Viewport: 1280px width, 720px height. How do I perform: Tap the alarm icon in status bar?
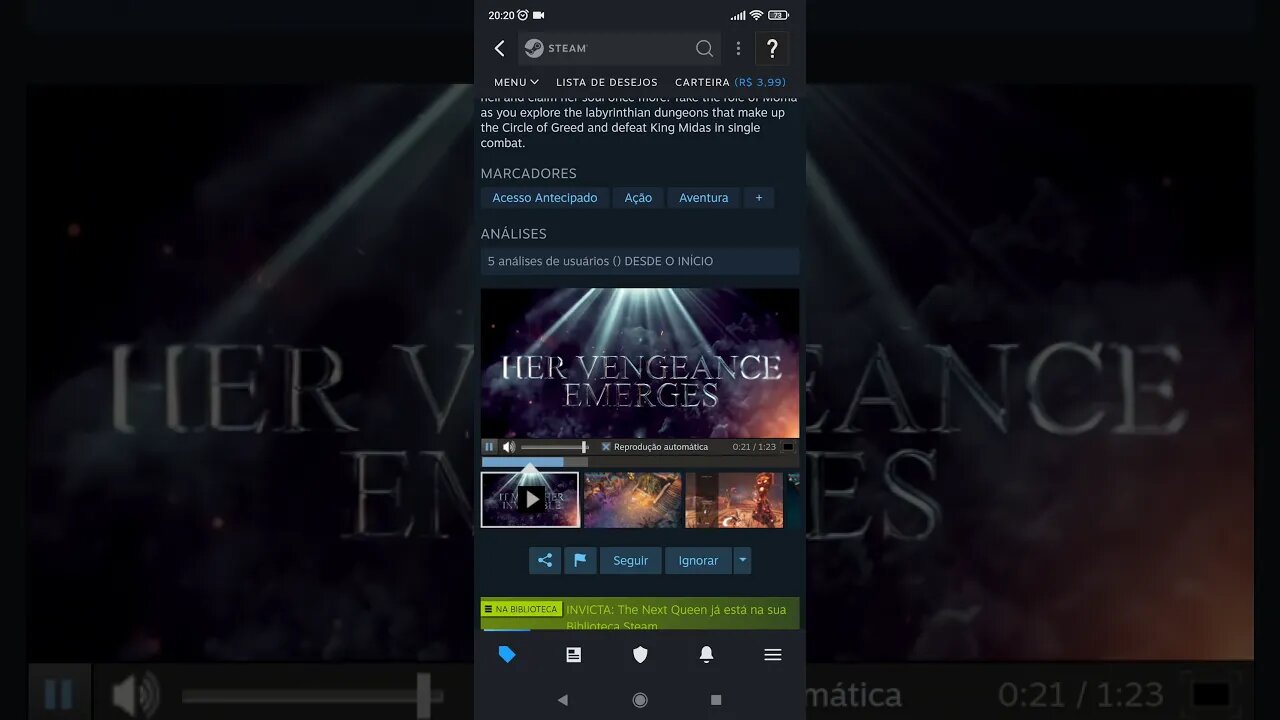click(522, 15)
